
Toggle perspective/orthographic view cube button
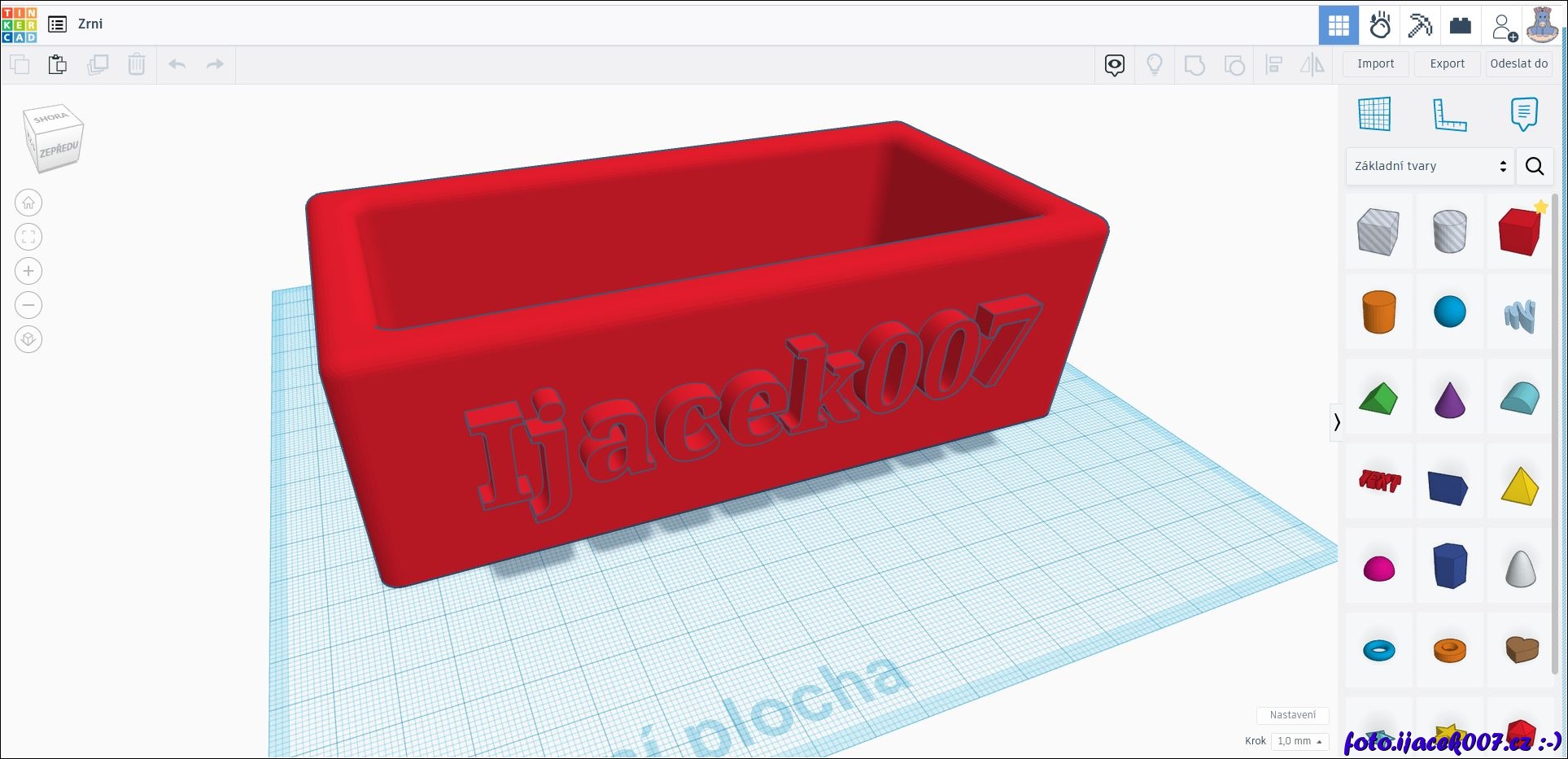click(x=28, y=339)
